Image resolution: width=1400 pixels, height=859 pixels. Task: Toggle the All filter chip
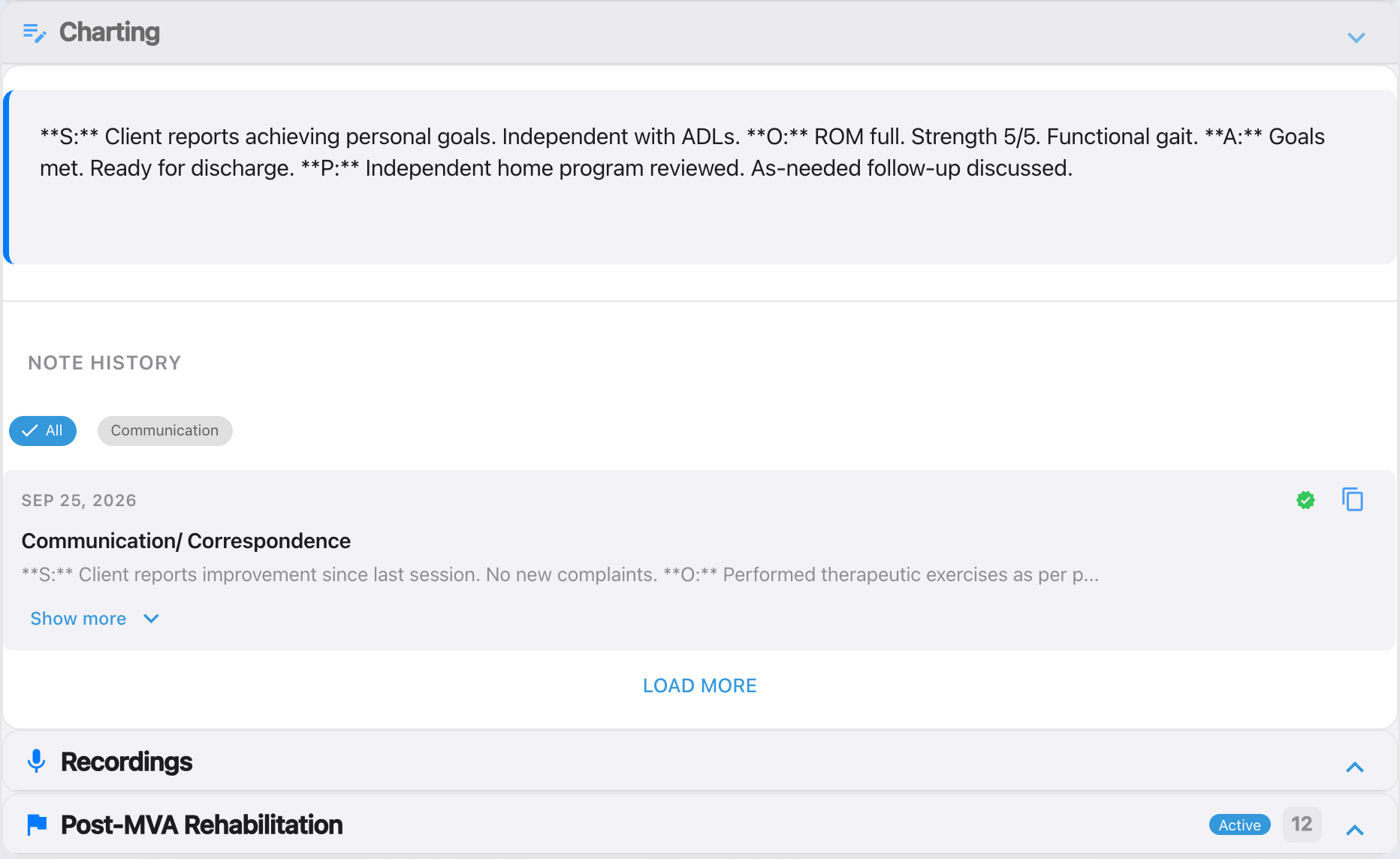click(x=43, y=431)
